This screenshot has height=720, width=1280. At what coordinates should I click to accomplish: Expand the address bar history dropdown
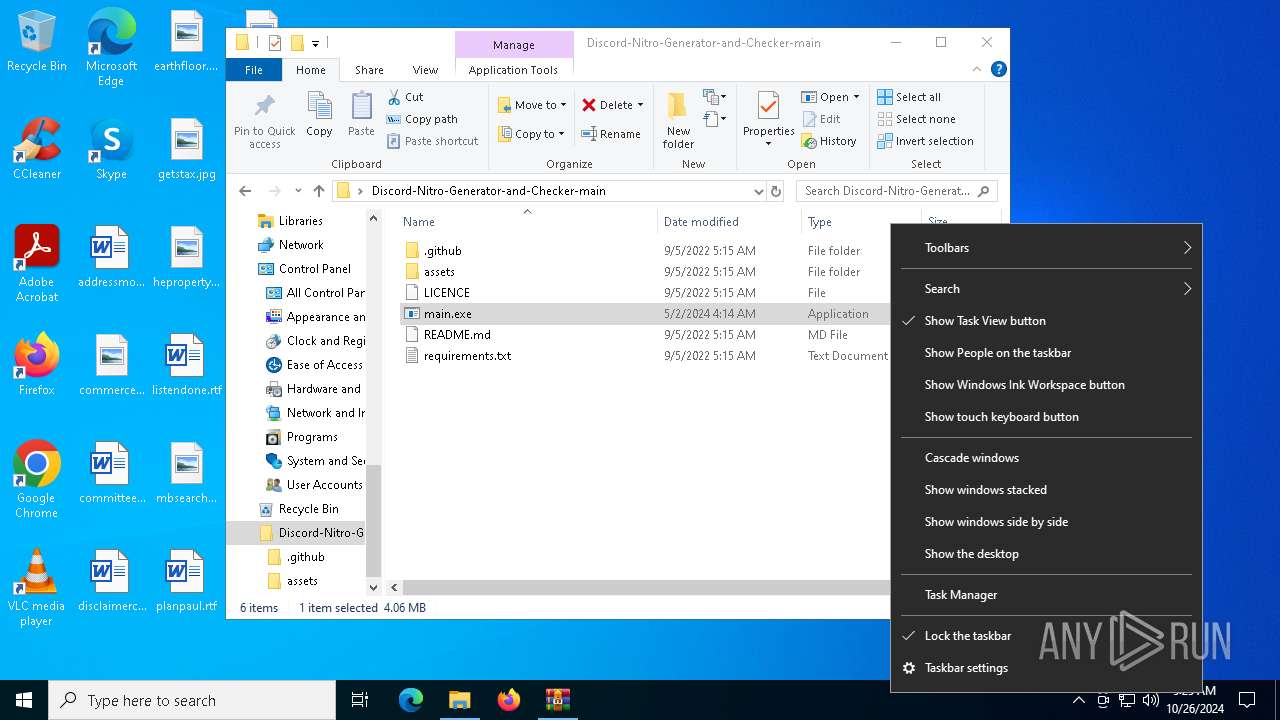click(758, 191)
